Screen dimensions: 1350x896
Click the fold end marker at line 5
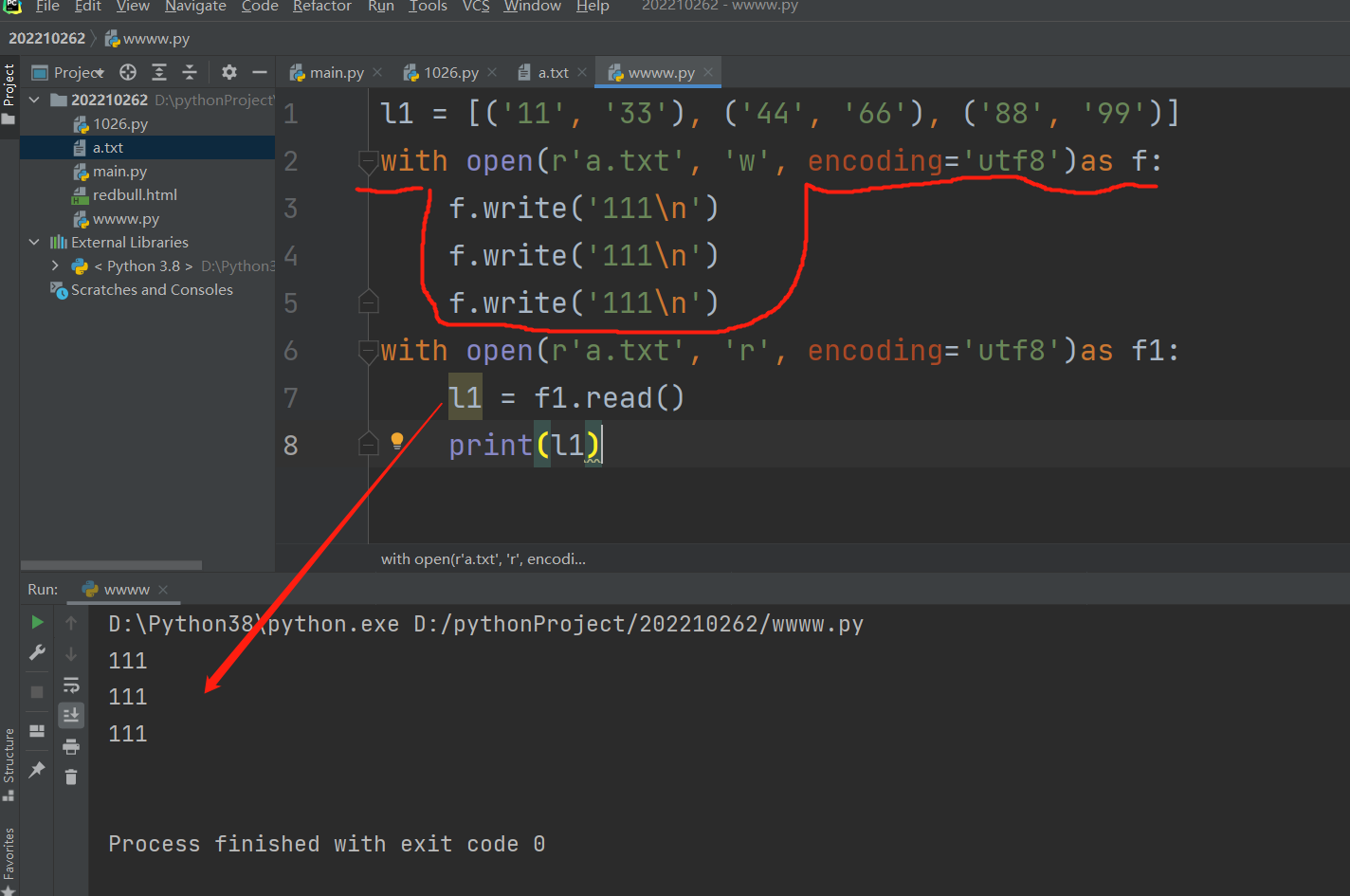369,302
